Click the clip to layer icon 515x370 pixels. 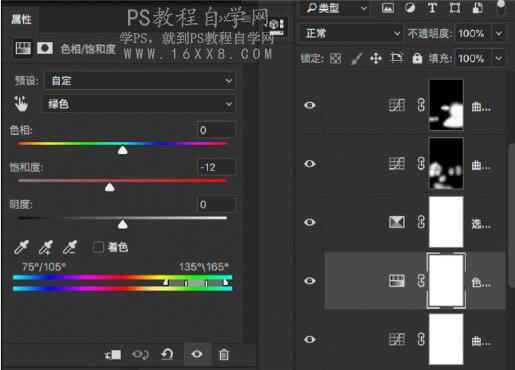[113, 354]
